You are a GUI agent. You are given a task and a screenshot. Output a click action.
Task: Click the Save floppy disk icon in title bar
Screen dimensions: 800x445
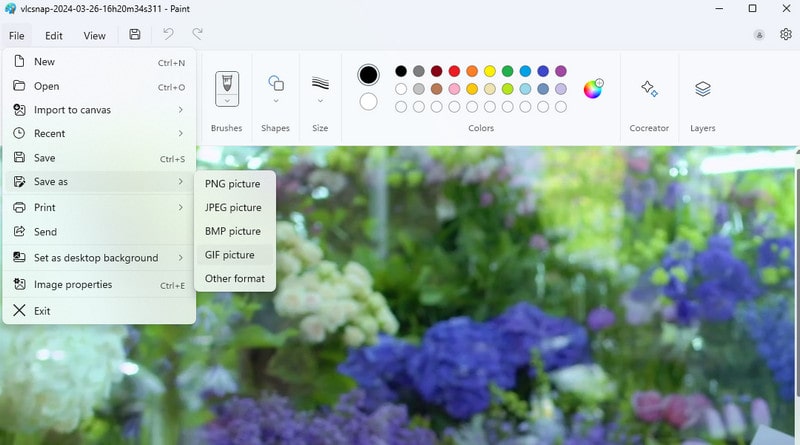[x=135, y=35]
